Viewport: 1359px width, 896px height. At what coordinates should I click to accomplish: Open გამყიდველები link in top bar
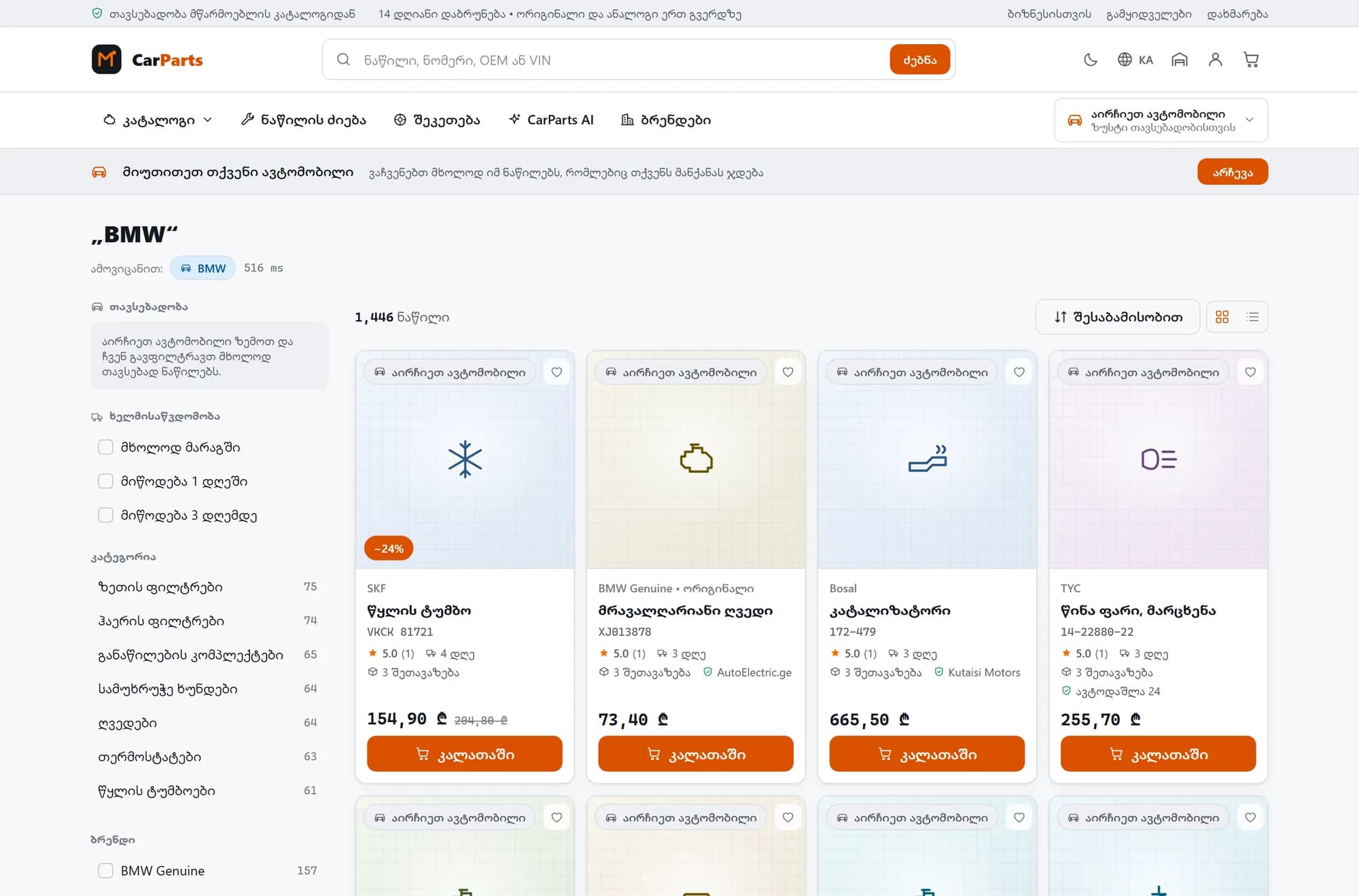(1149, 14)
